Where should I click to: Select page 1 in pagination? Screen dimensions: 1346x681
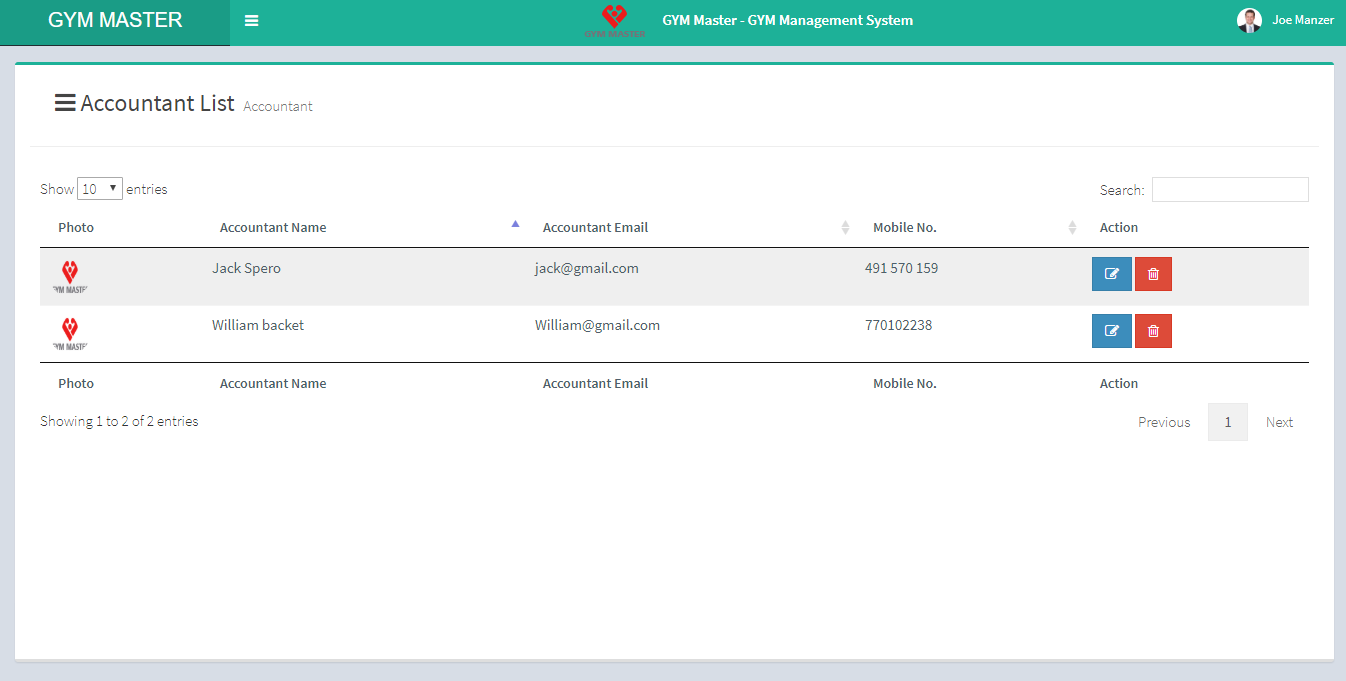click(1227, 422)
